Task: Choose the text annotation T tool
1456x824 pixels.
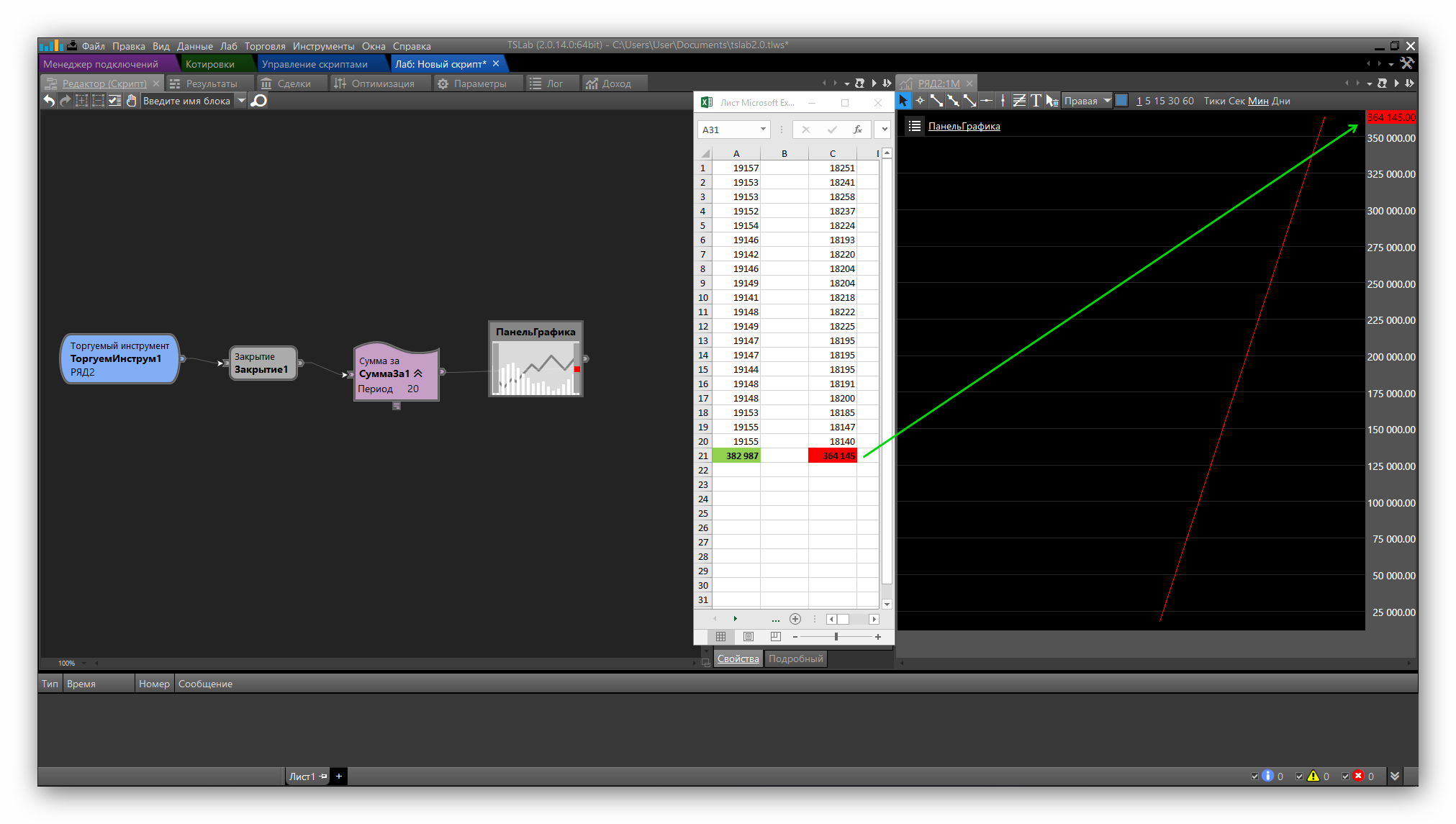Action: (x=1036, y=101)
